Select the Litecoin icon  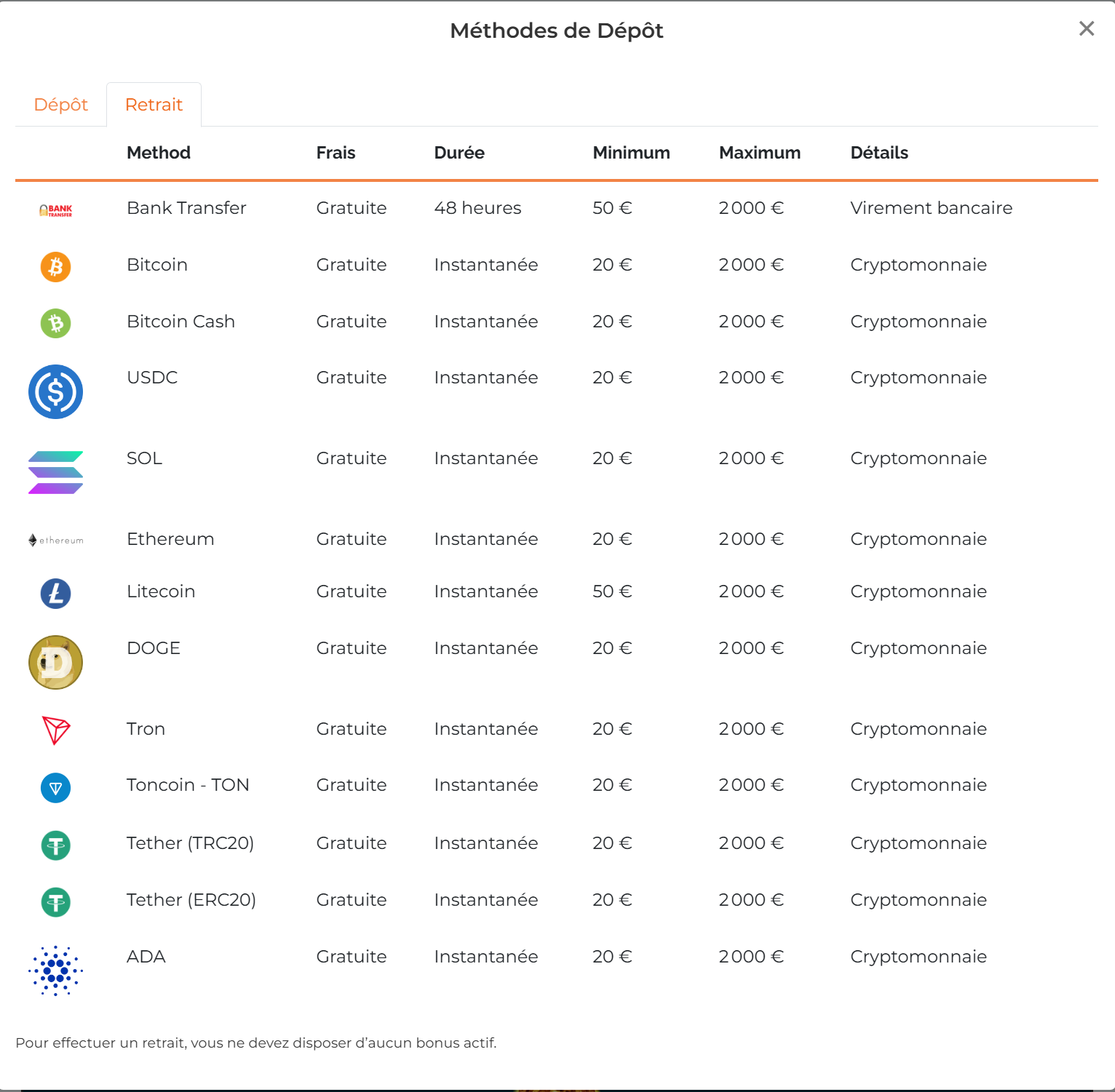[55, 594]
